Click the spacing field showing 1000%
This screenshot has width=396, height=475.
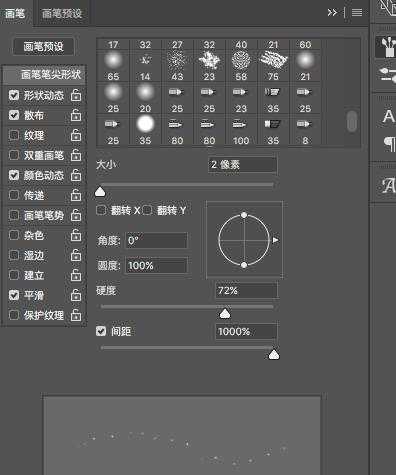[246, 332]
